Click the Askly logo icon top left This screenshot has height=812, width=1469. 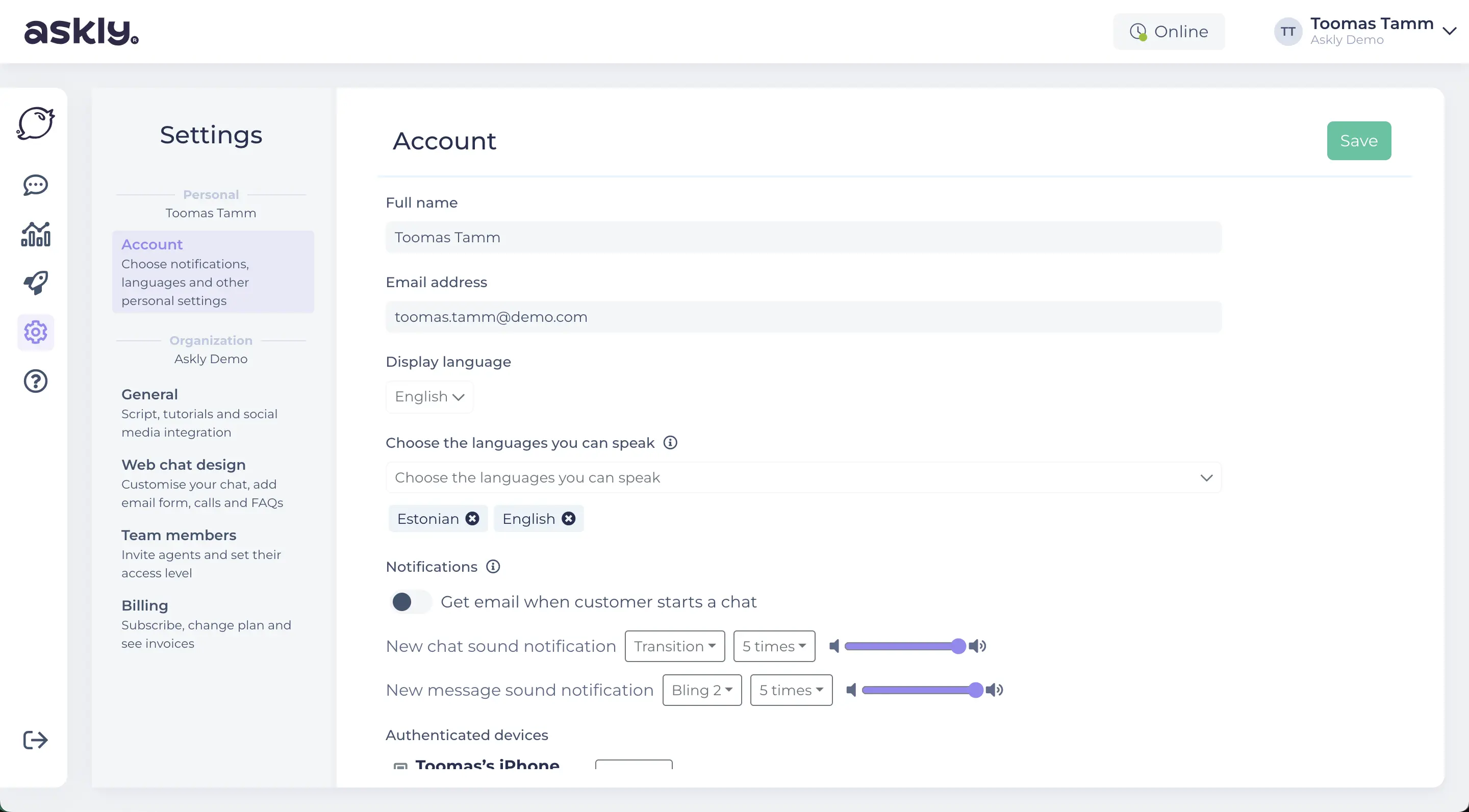[x=82, y=30]
